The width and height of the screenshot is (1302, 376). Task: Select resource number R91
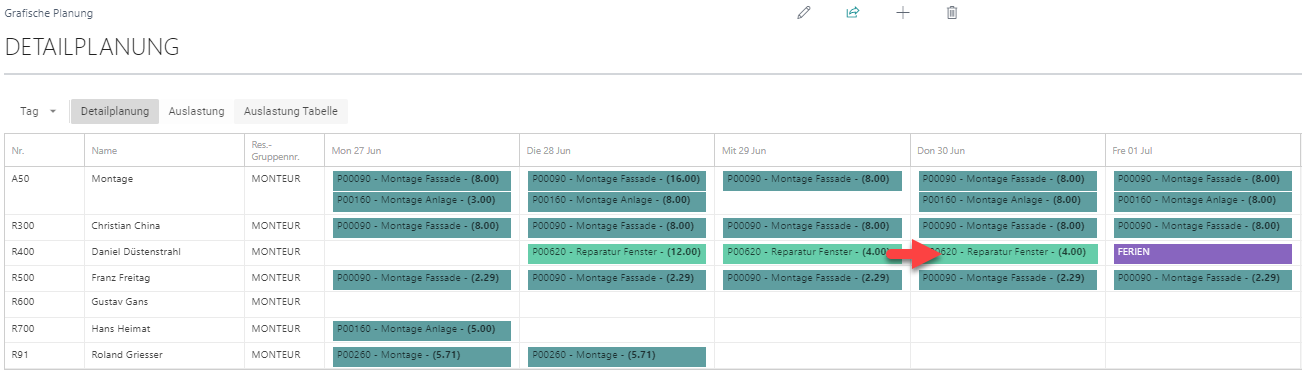(19, 355)
